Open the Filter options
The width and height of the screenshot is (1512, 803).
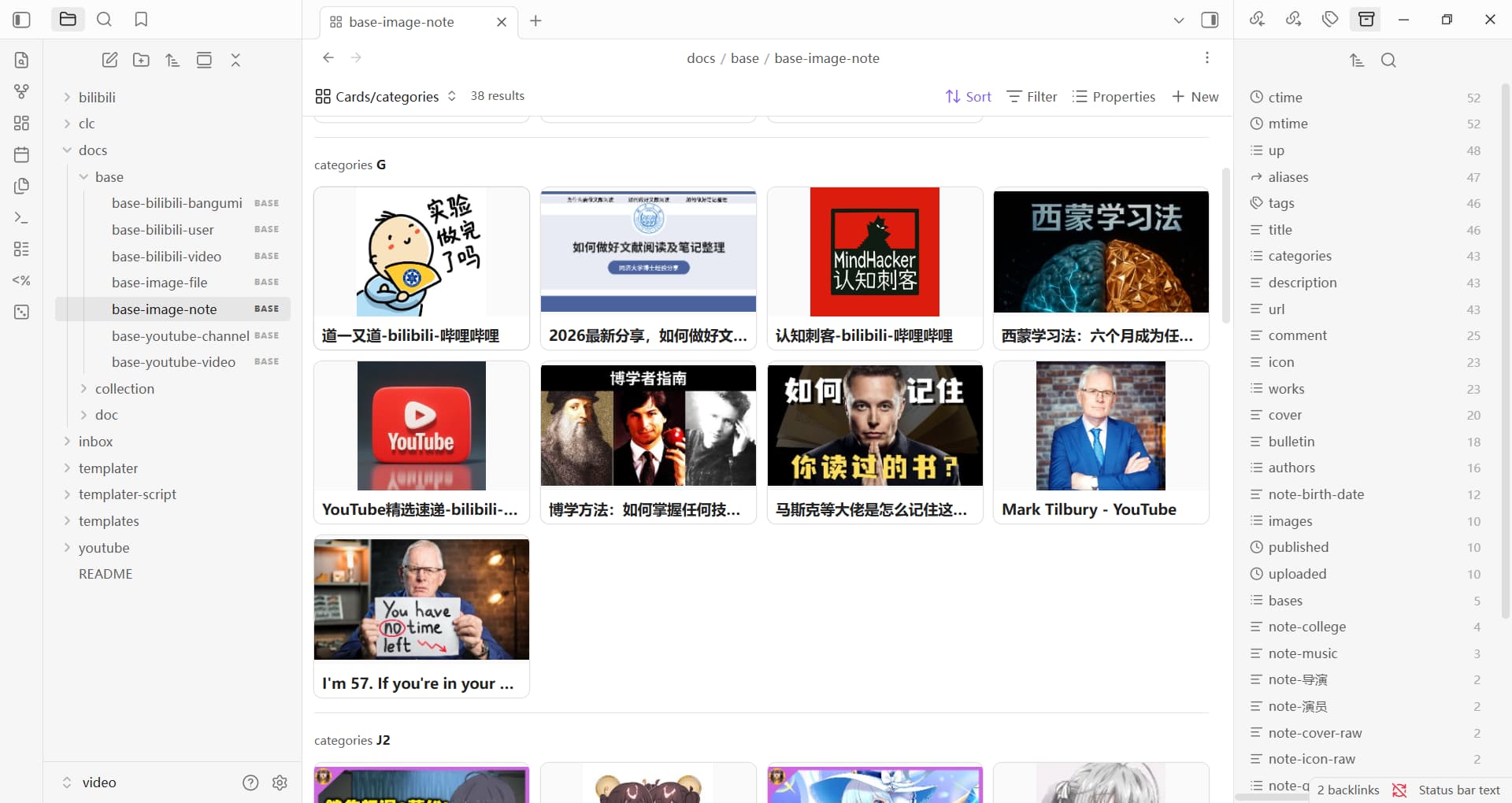point(1032,96)
